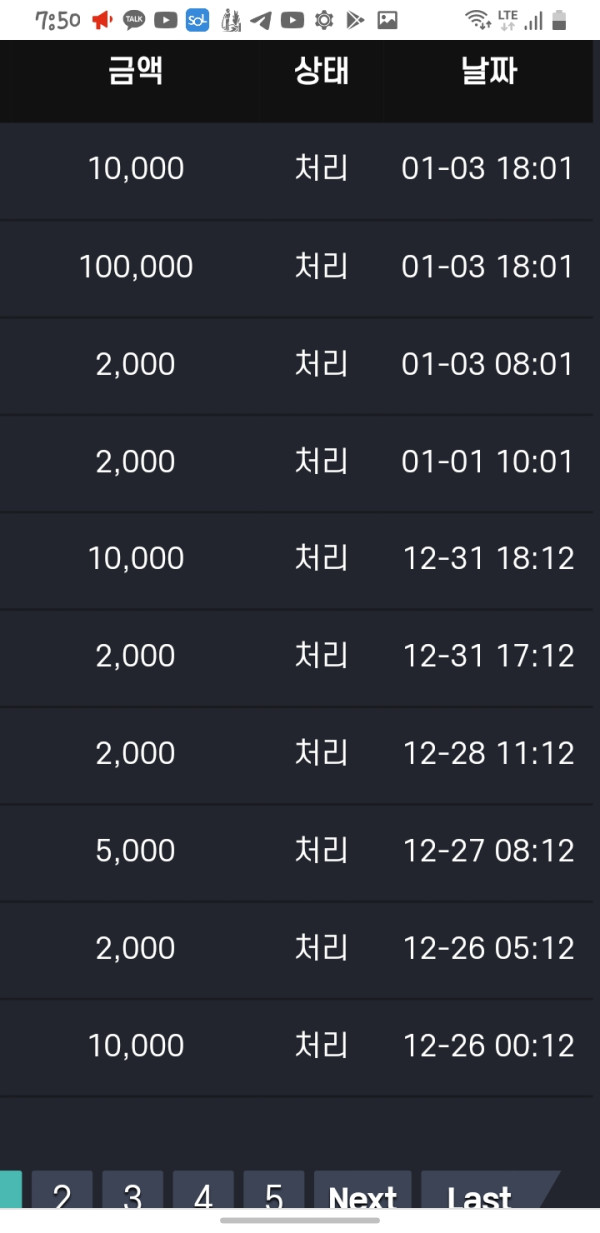
Task: Tap the red megaphone notification icon
Action: [x=102, y=20]
